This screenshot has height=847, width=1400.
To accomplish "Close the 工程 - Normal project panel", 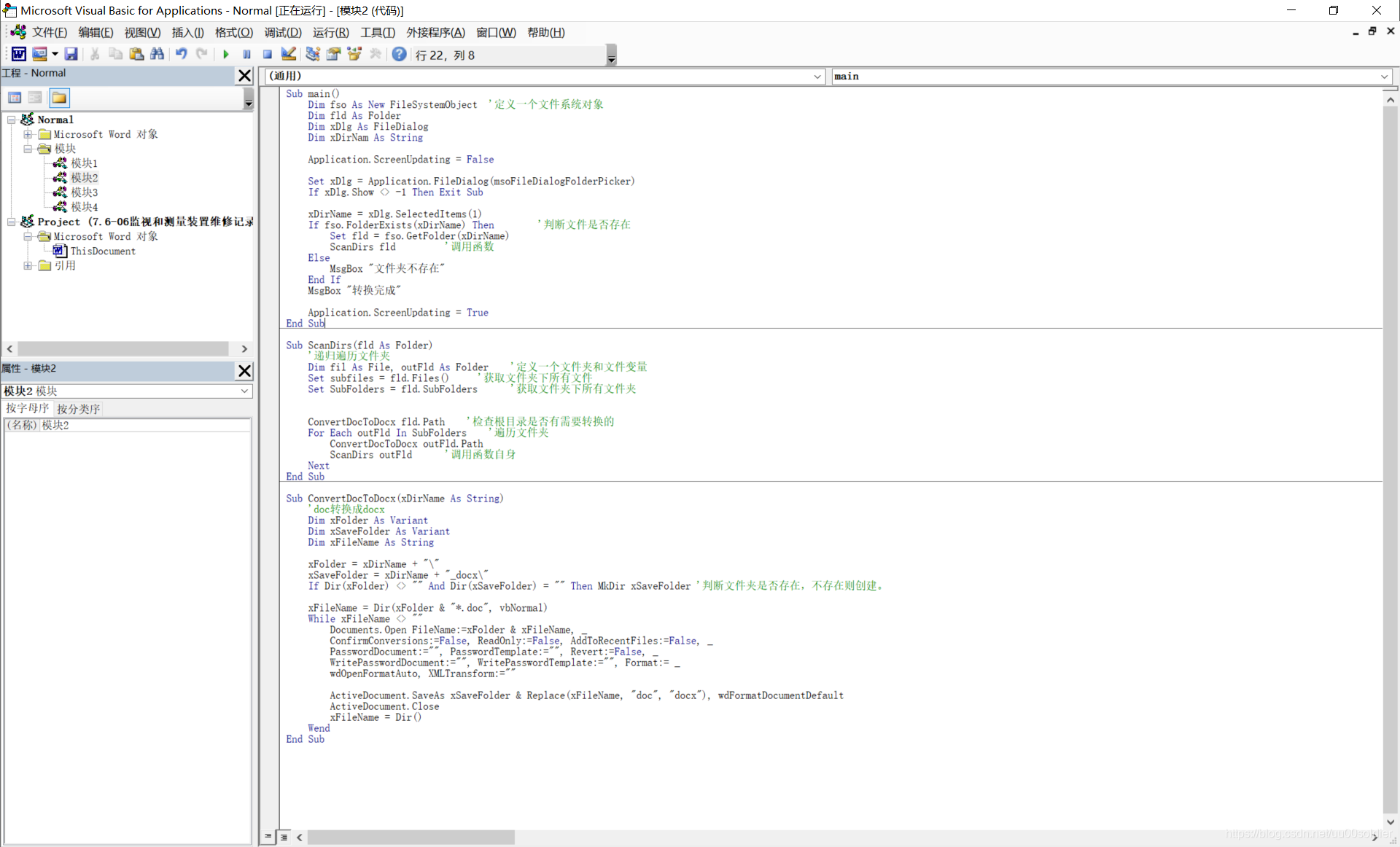I will (x=245, y=75).
